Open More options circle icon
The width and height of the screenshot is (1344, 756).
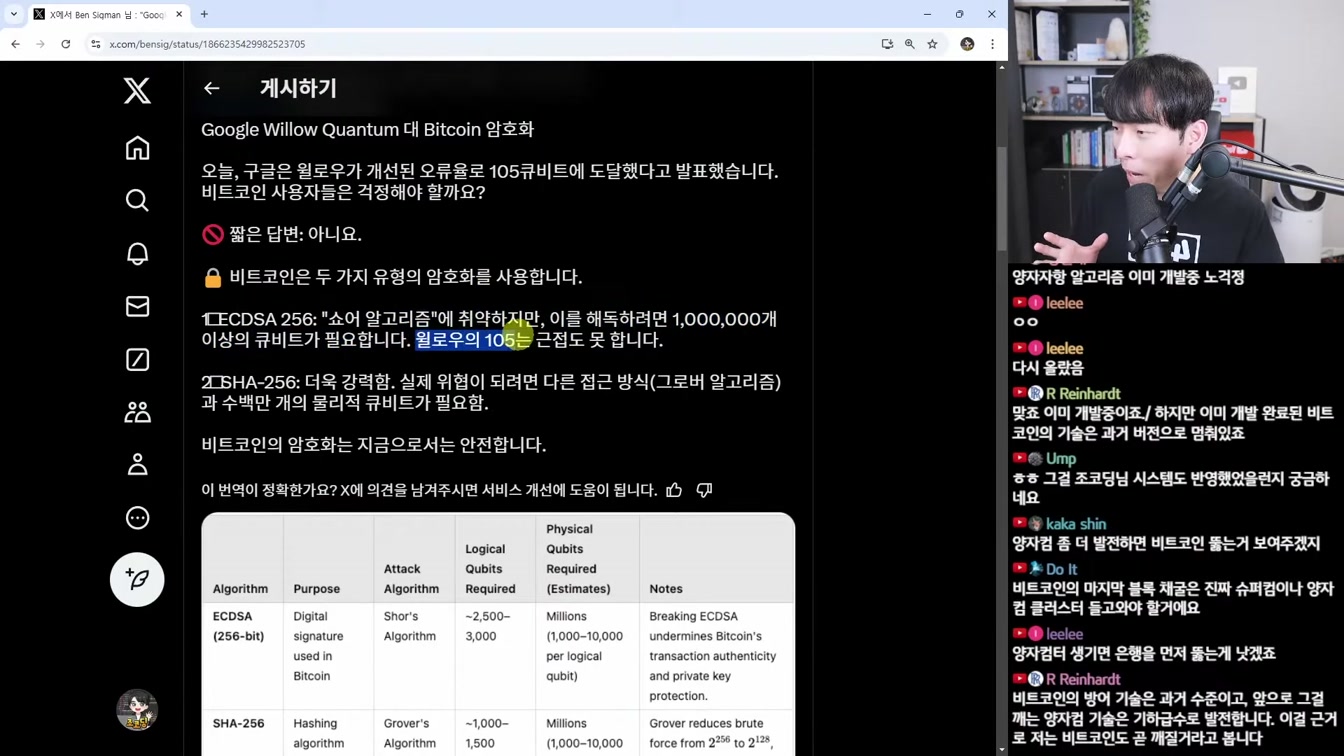click(137, 518)
